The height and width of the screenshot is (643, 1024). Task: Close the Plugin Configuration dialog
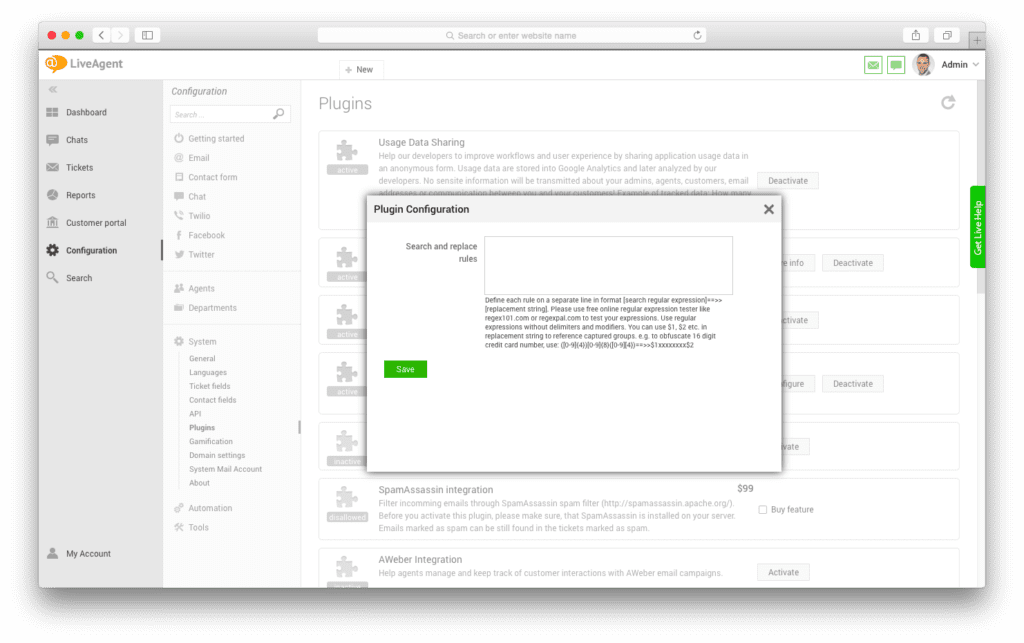[769, 209]
